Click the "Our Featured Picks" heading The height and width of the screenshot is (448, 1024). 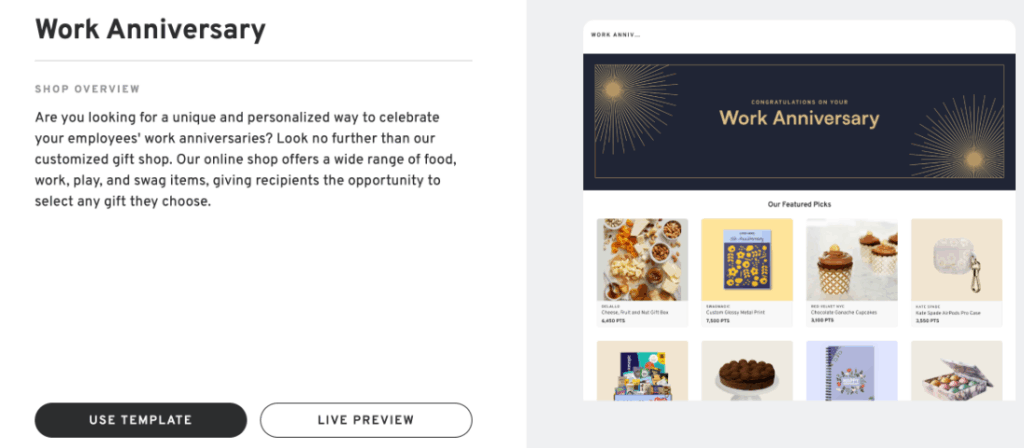coord(799,204)
